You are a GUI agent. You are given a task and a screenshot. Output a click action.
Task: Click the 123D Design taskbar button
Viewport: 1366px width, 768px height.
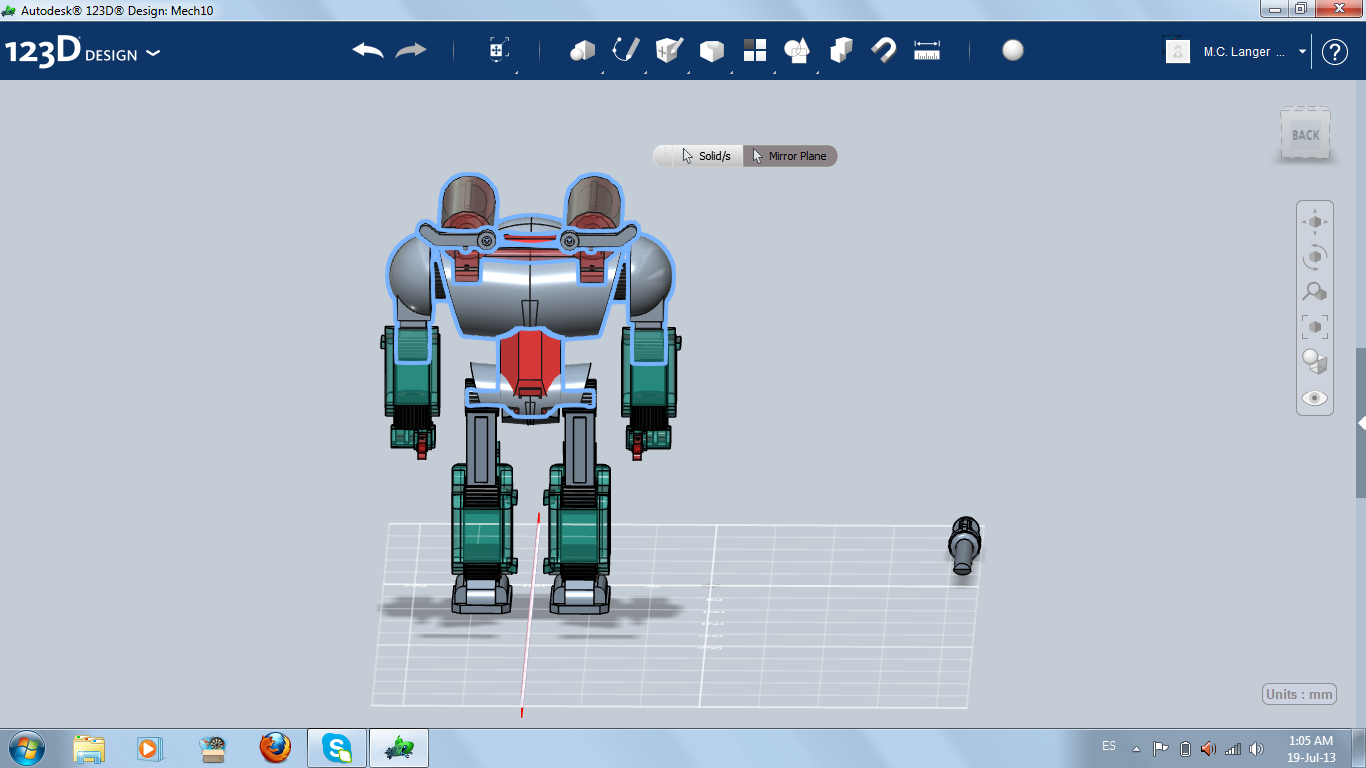[399, 748]
